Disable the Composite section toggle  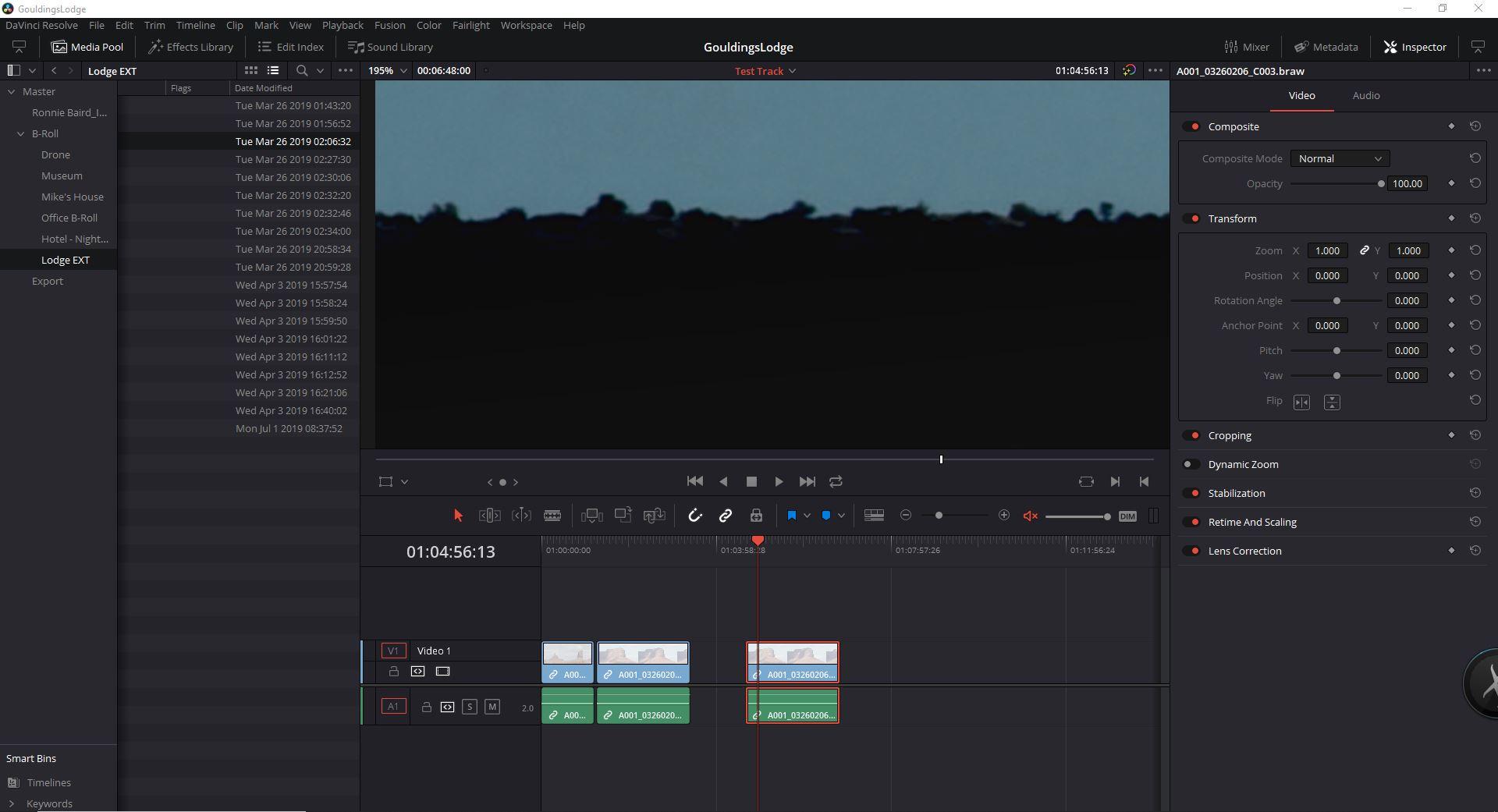coord(1191,126)
